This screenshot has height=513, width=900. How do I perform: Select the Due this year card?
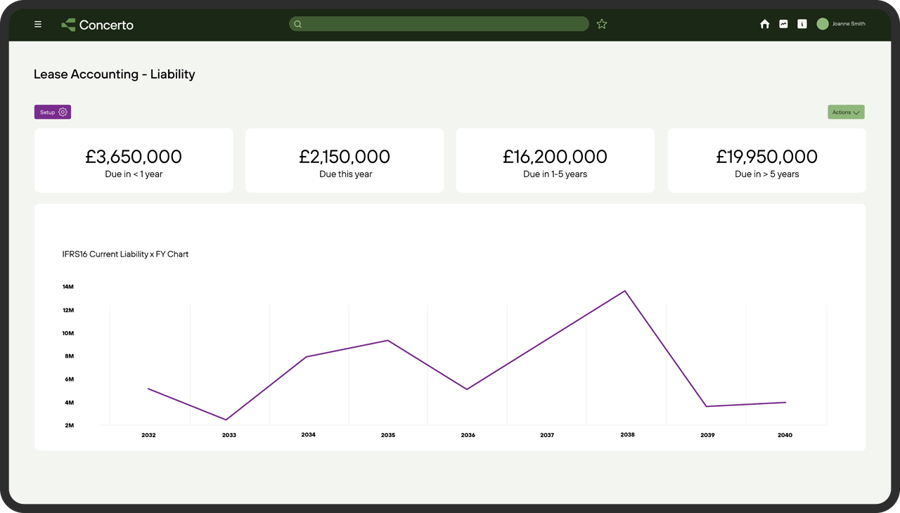pos(344,160)
